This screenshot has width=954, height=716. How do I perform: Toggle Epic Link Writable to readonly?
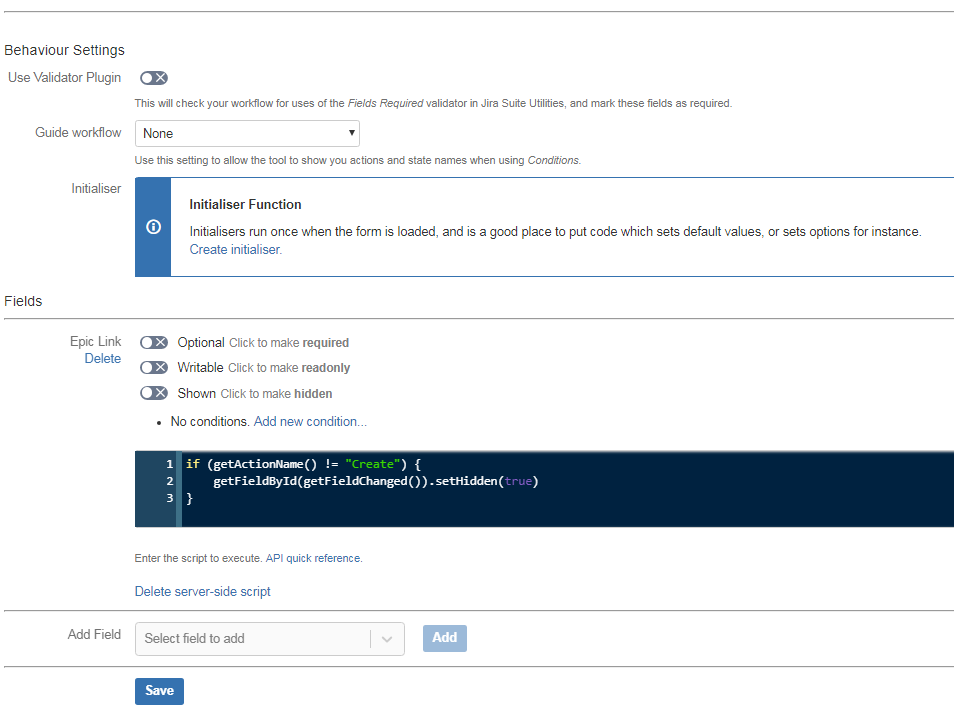[x=153, y=367]
